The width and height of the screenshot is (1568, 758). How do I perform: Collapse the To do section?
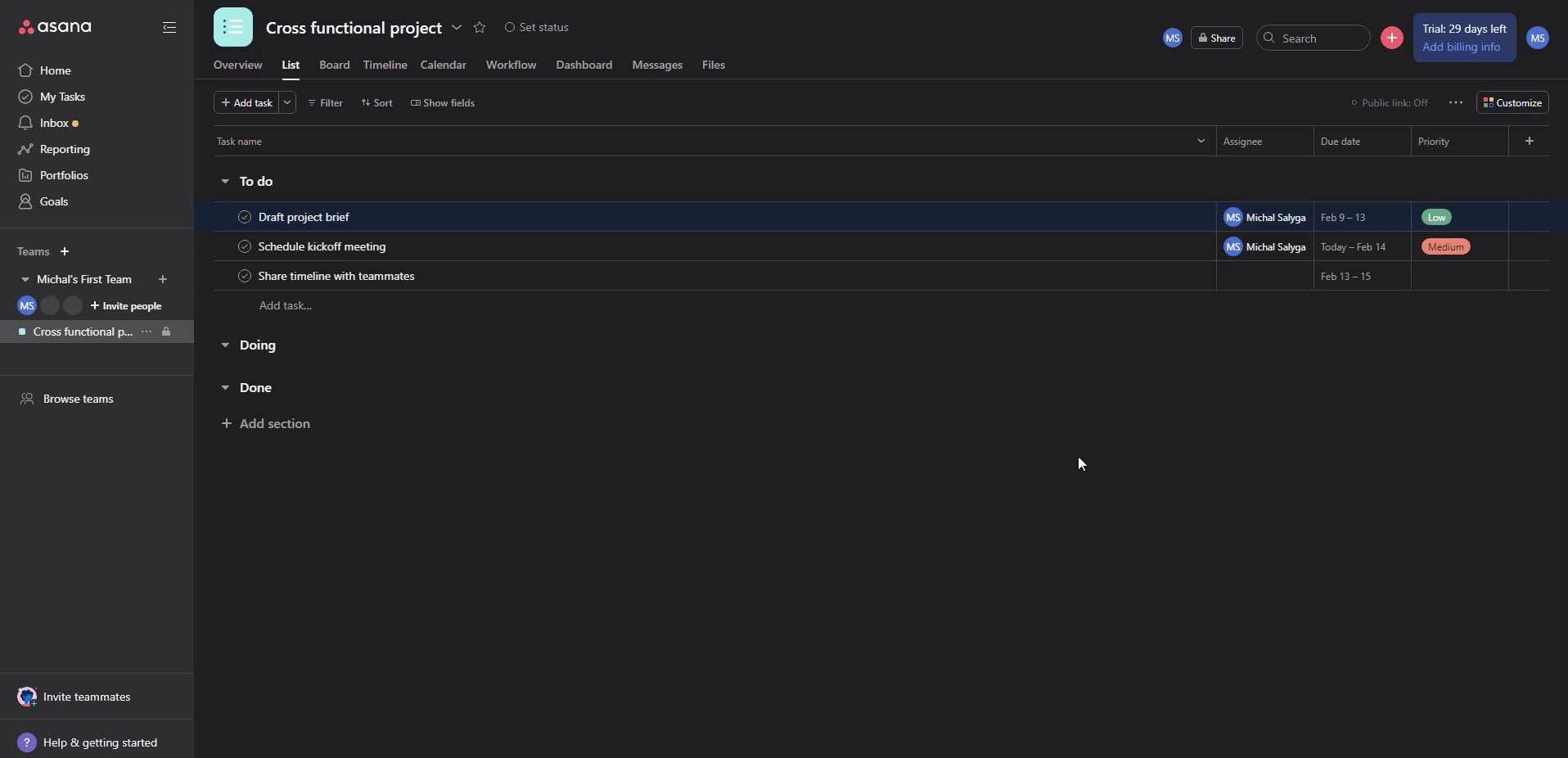(x=225, y=182)
